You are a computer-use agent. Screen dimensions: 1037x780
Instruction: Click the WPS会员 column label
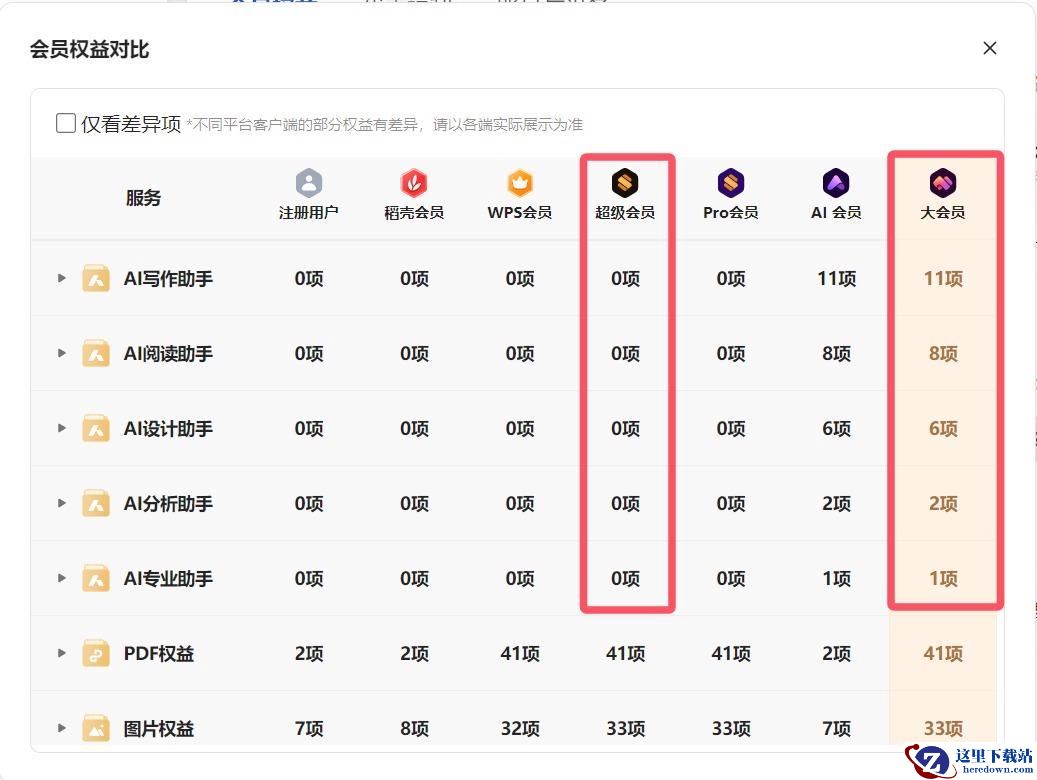click(520, 212)
